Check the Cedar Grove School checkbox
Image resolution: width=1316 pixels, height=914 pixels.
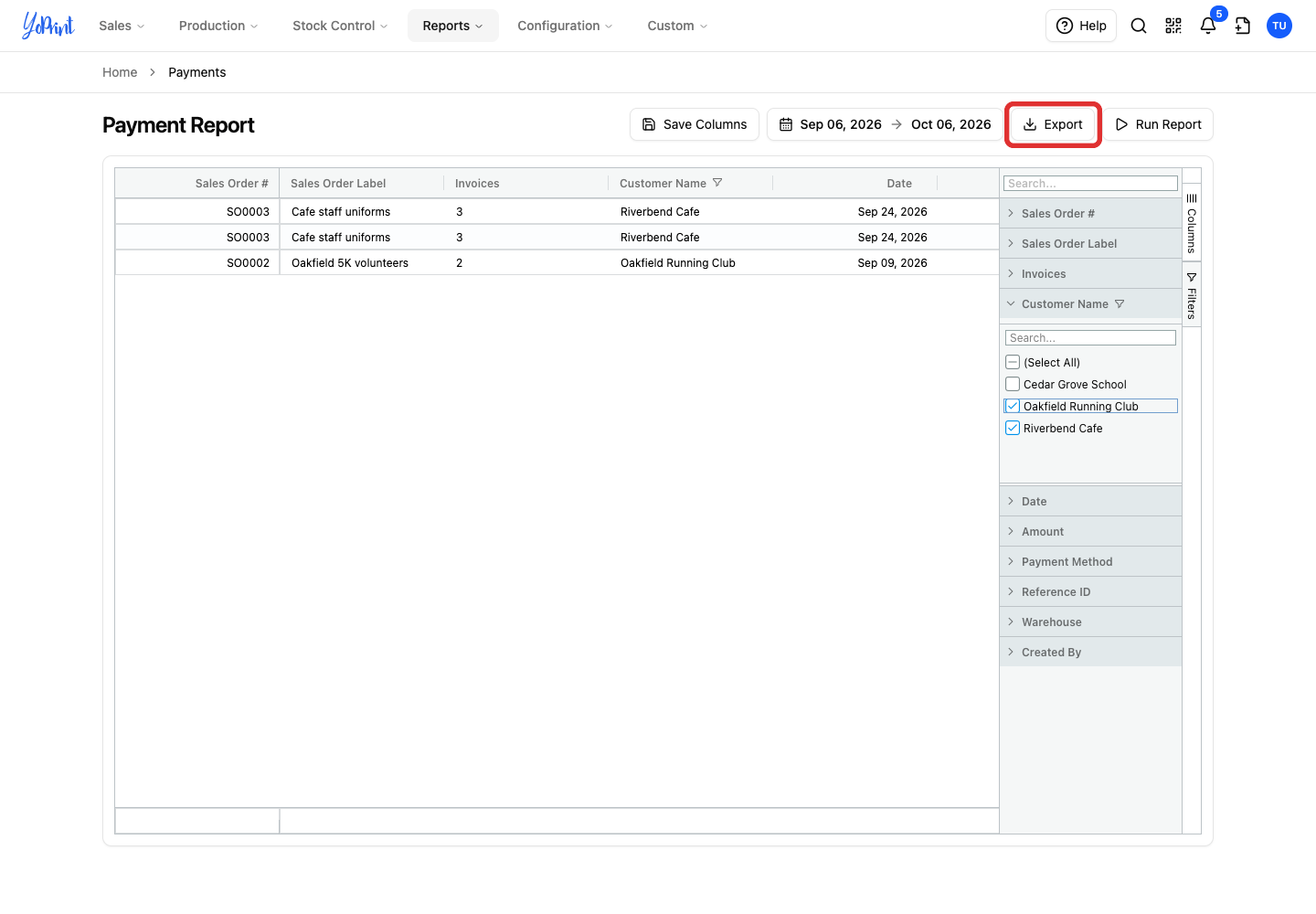(1013, 384)
